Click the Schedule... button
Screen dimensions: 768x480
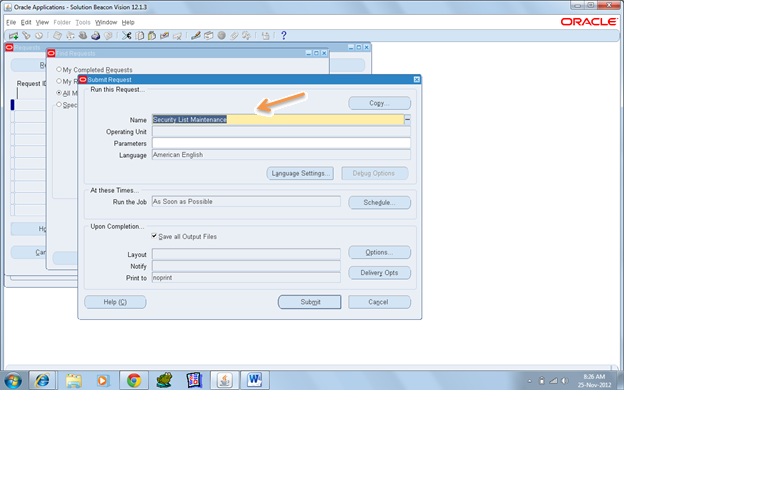380,202
